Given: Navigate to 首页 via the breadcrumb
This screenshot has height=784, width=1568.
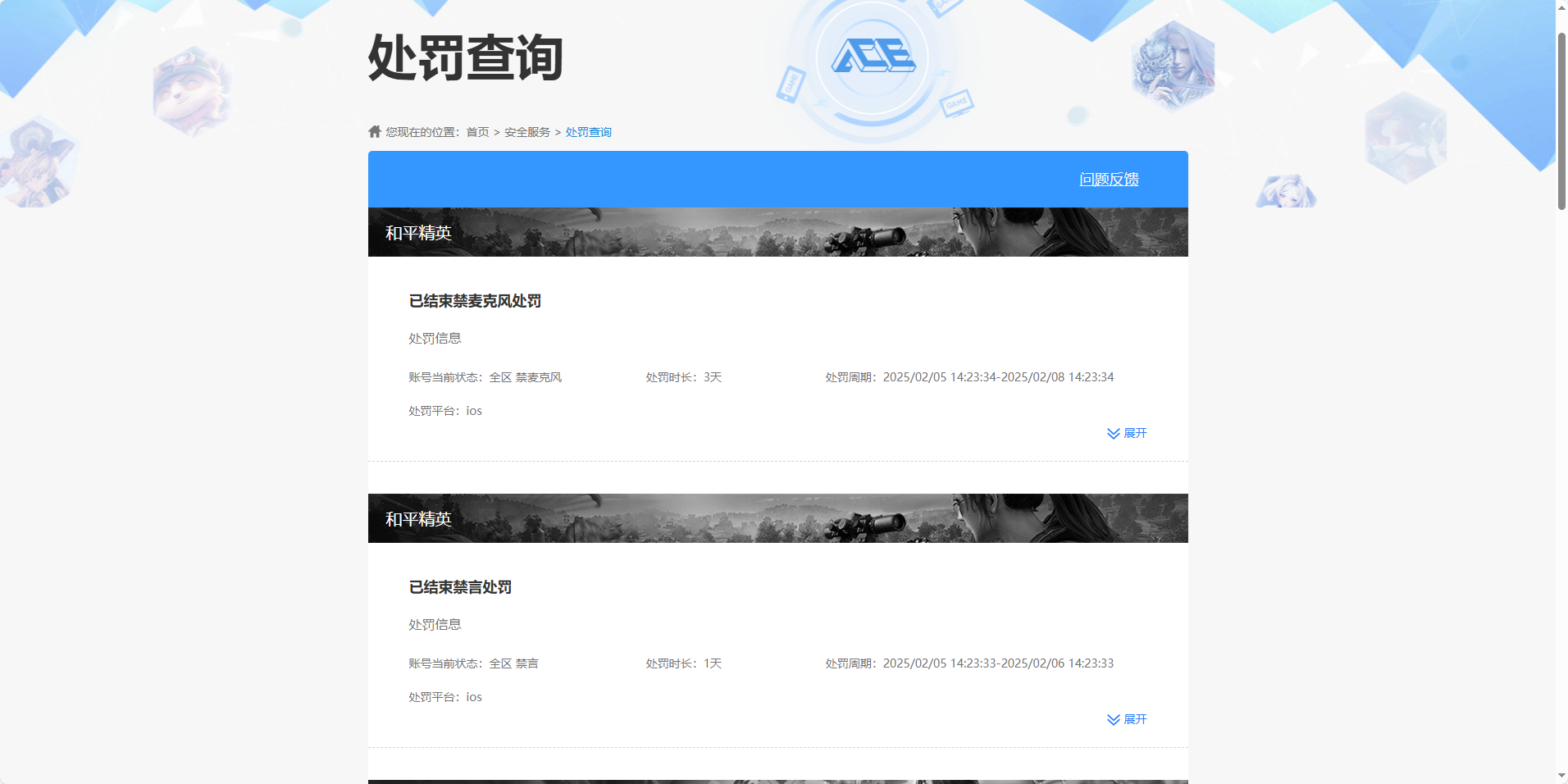Looking at the screenshot, I should [476, 131].
